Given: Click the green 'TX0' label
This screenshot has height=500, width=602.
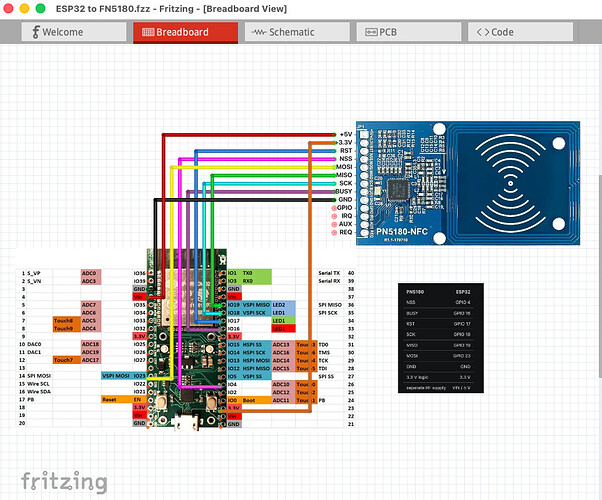Looking at the screenshot, I should tap(248, 273).
